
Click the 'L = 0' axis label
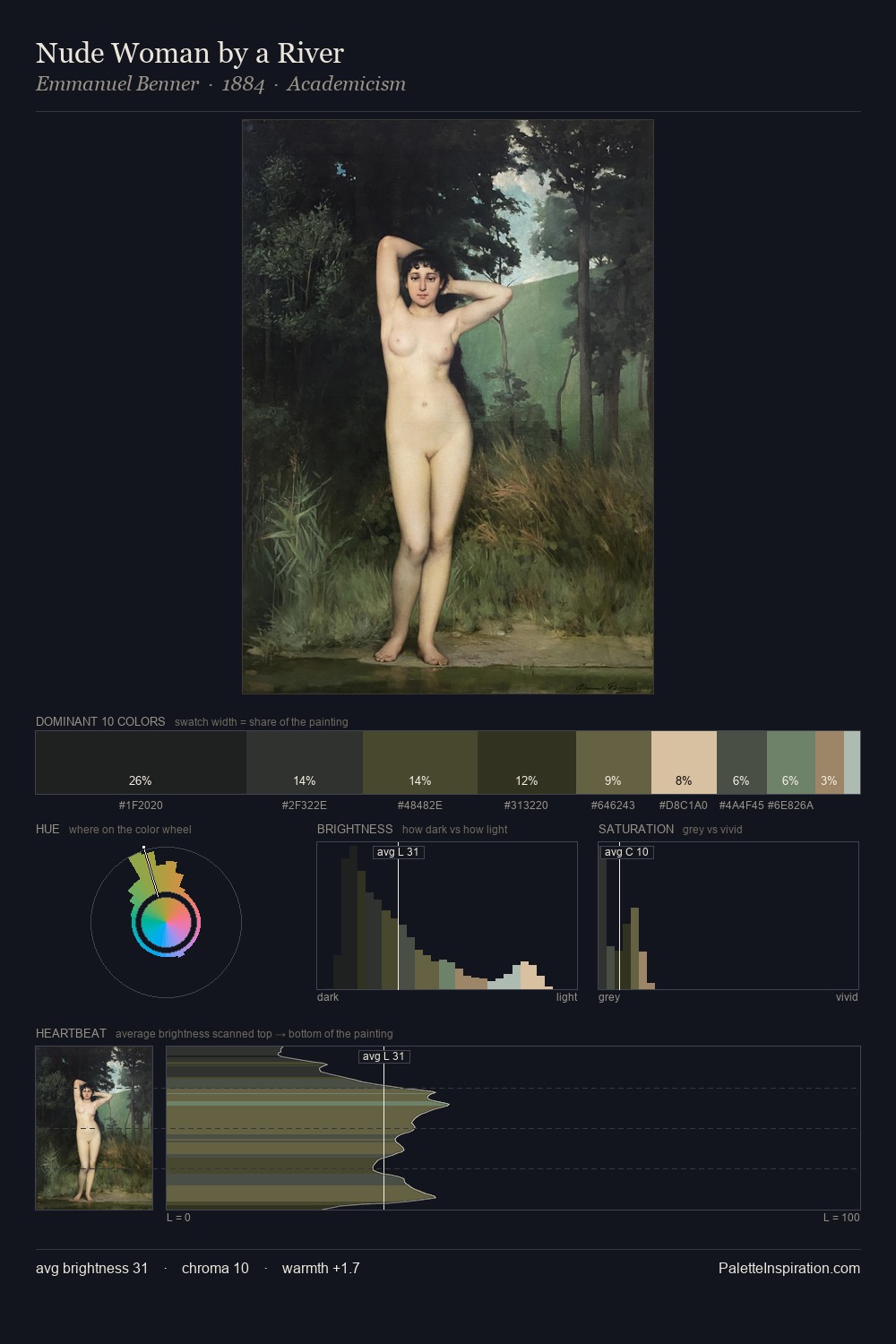tap(178, 1218)
